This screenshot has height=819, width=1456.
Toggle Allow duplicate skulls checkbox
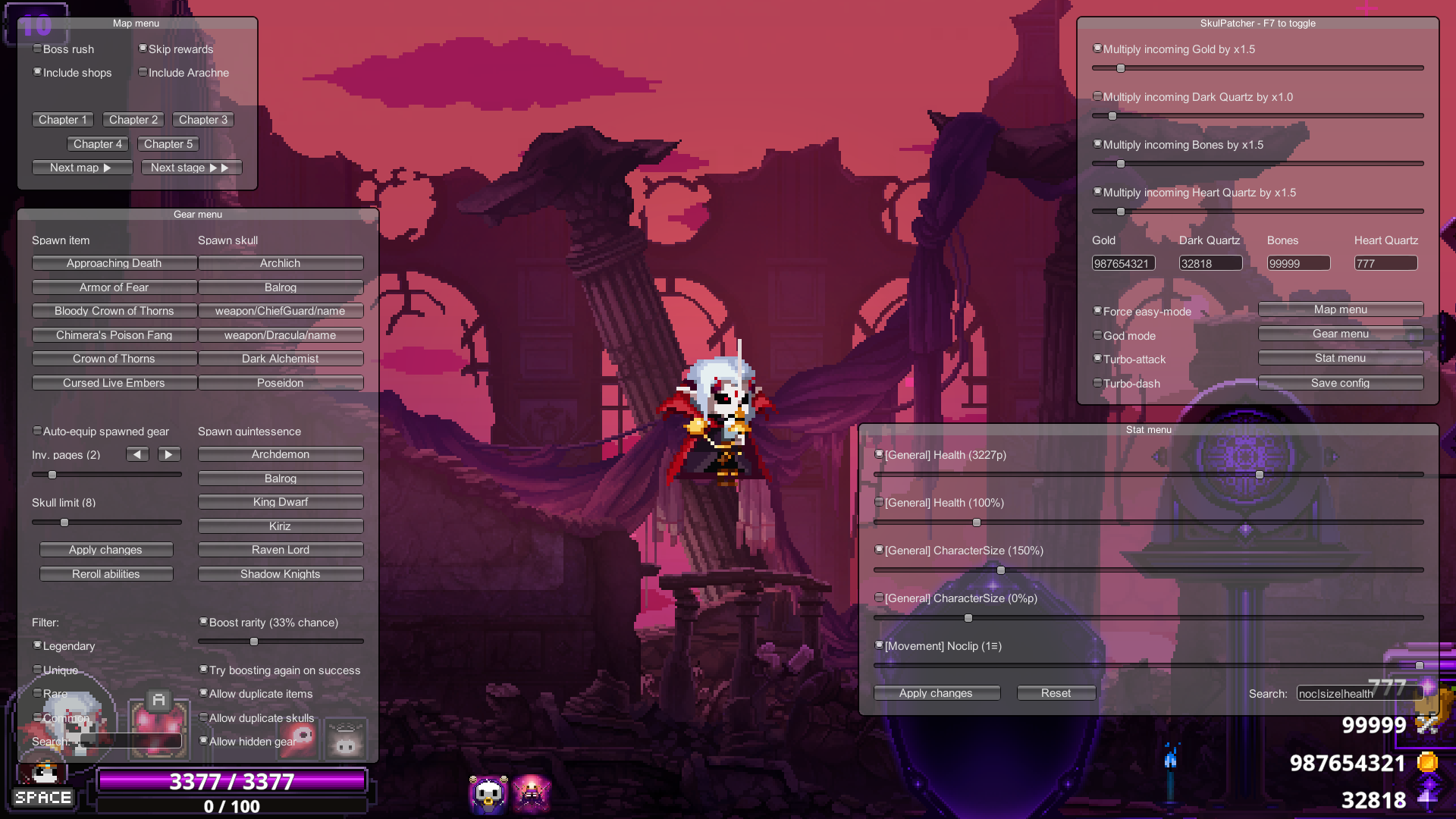click(203, 717)
